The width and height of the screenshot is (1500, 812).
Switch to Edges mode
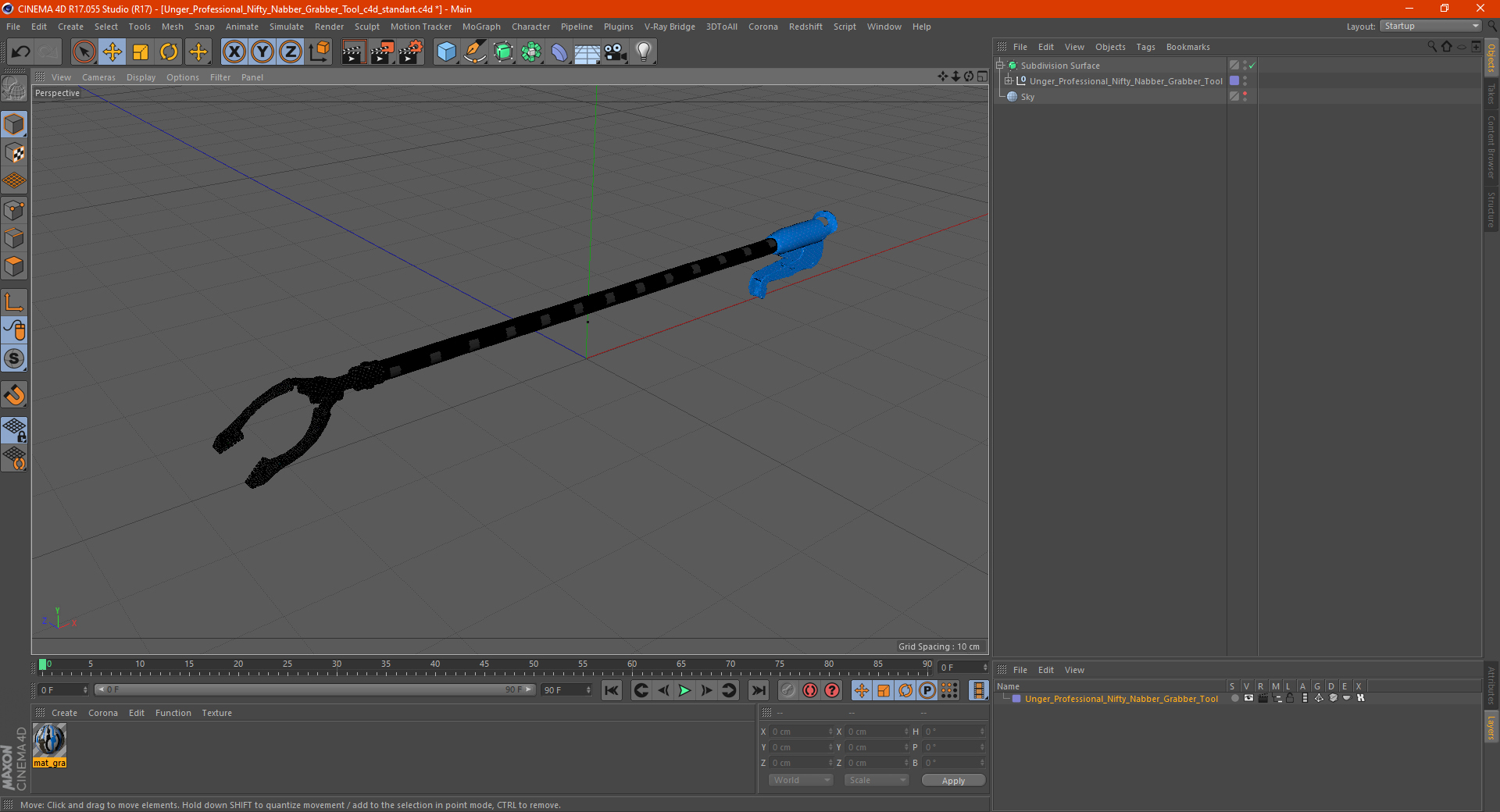coord(14,238)
